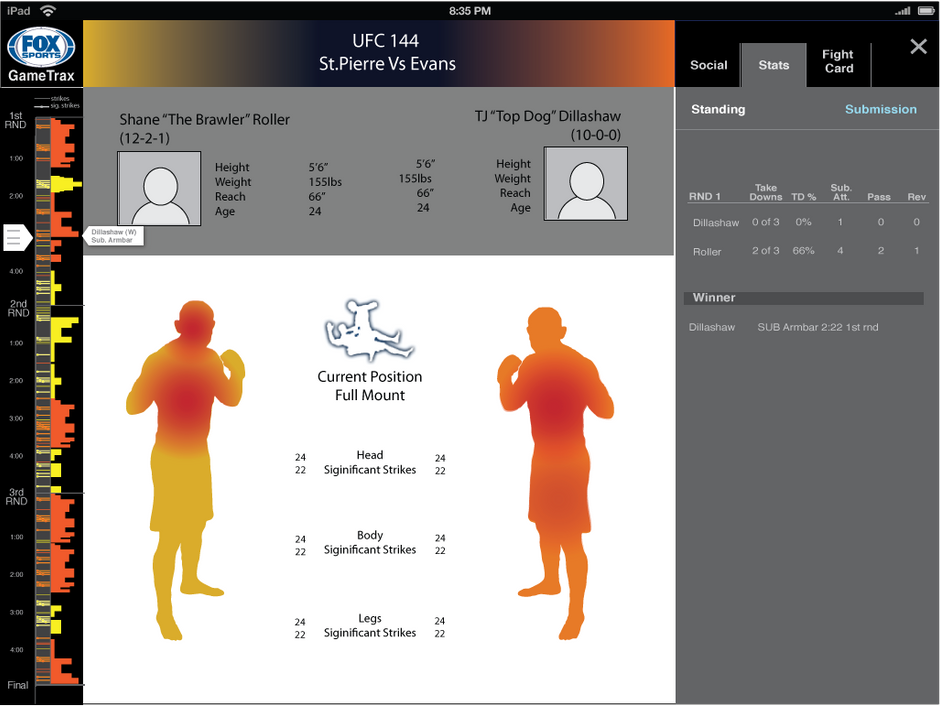The height and width of the screenshot is (706, 940).
Task: Tap the Dillashaw row in RND 1 table
Action: click(x=807, y=222)
